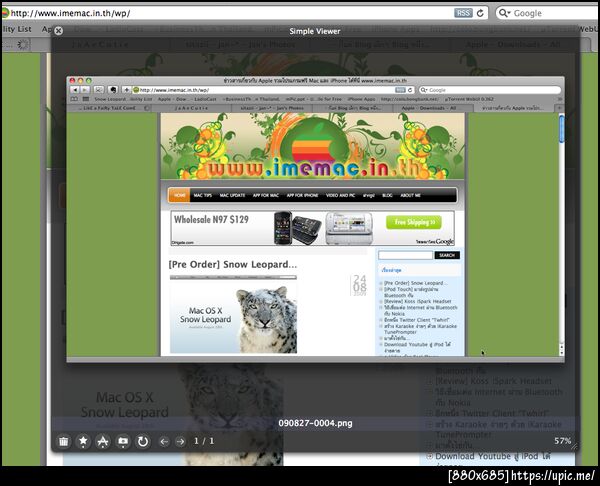600x486 pixels.
Task: Click previewed page vertical scrollbar thumb
Action: 561,129
